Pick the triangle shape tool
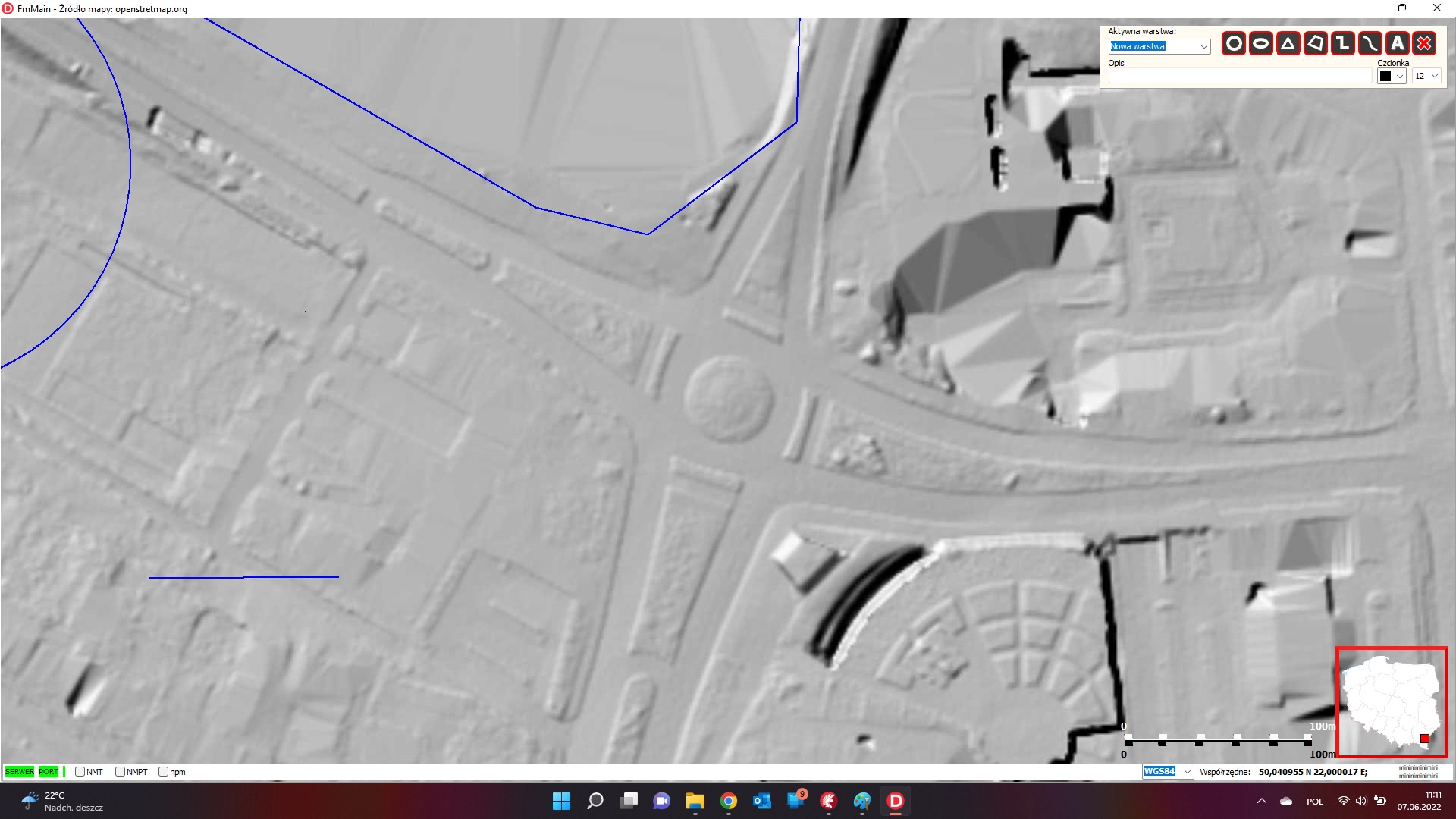This screenshot has width=1456, height=819. tap(1287, 43)
